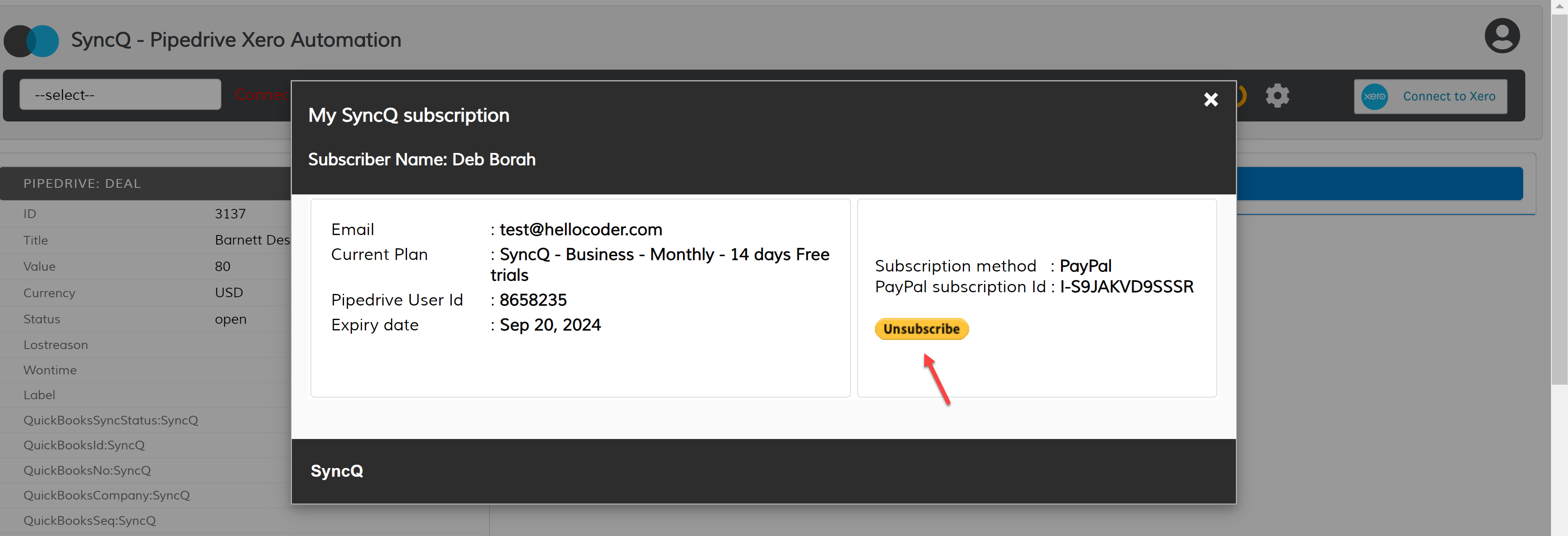Click the user account avatar icon
The height and width of the screenshot is (536, 1568).
(x=1501, y=36)
